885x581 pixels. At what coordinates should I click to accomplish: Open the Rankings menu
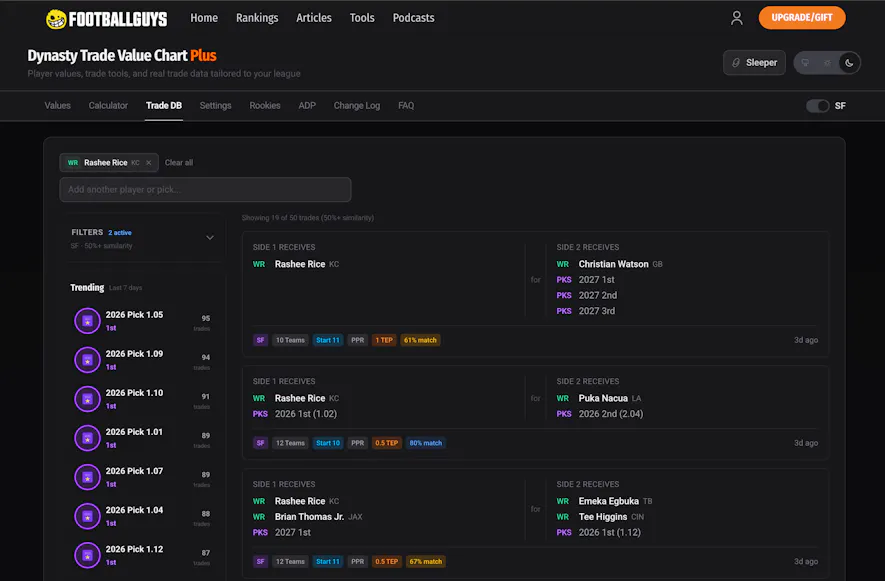pos(257,18)
